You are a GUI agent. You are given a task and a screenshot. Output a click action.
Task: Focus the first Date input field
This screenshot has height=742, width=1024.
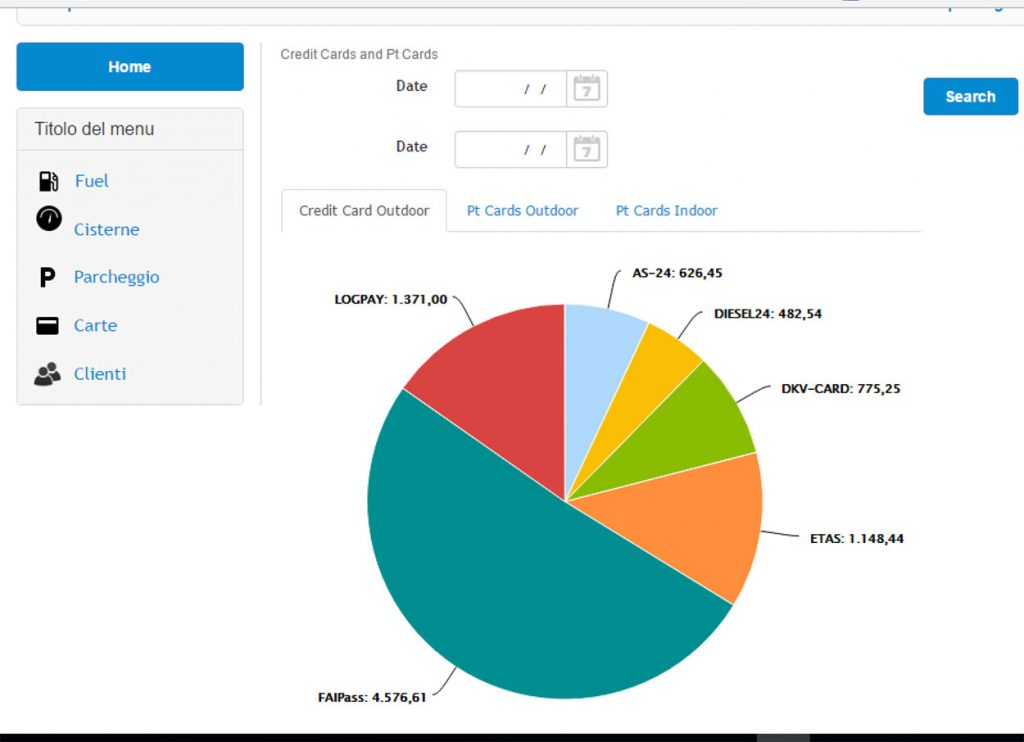511,89
